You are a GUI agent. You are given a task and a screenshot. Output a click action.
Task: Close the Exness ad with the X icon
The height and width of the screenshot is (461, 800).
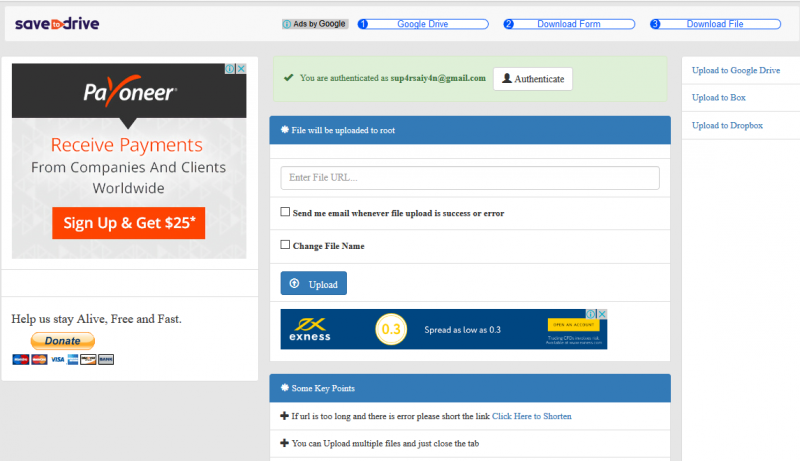coord(602,314)
